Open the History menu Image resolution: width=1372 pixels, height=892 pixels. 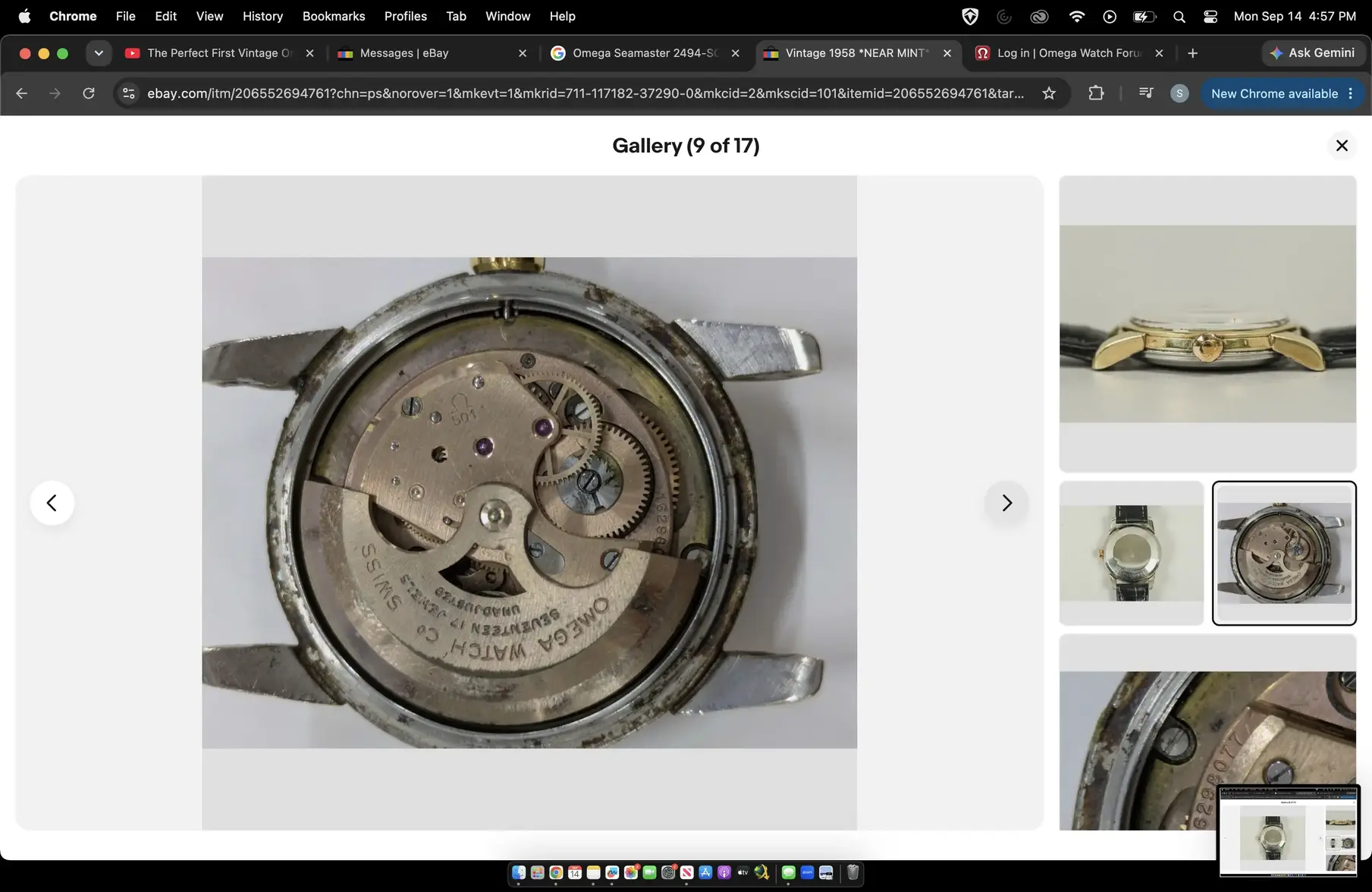(x=262, y=16)
